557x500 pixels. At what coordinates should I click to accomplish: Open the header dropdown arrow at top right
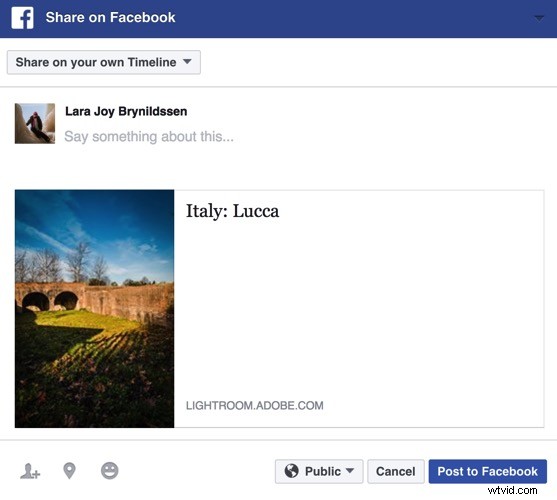click(x=539, y=18)
